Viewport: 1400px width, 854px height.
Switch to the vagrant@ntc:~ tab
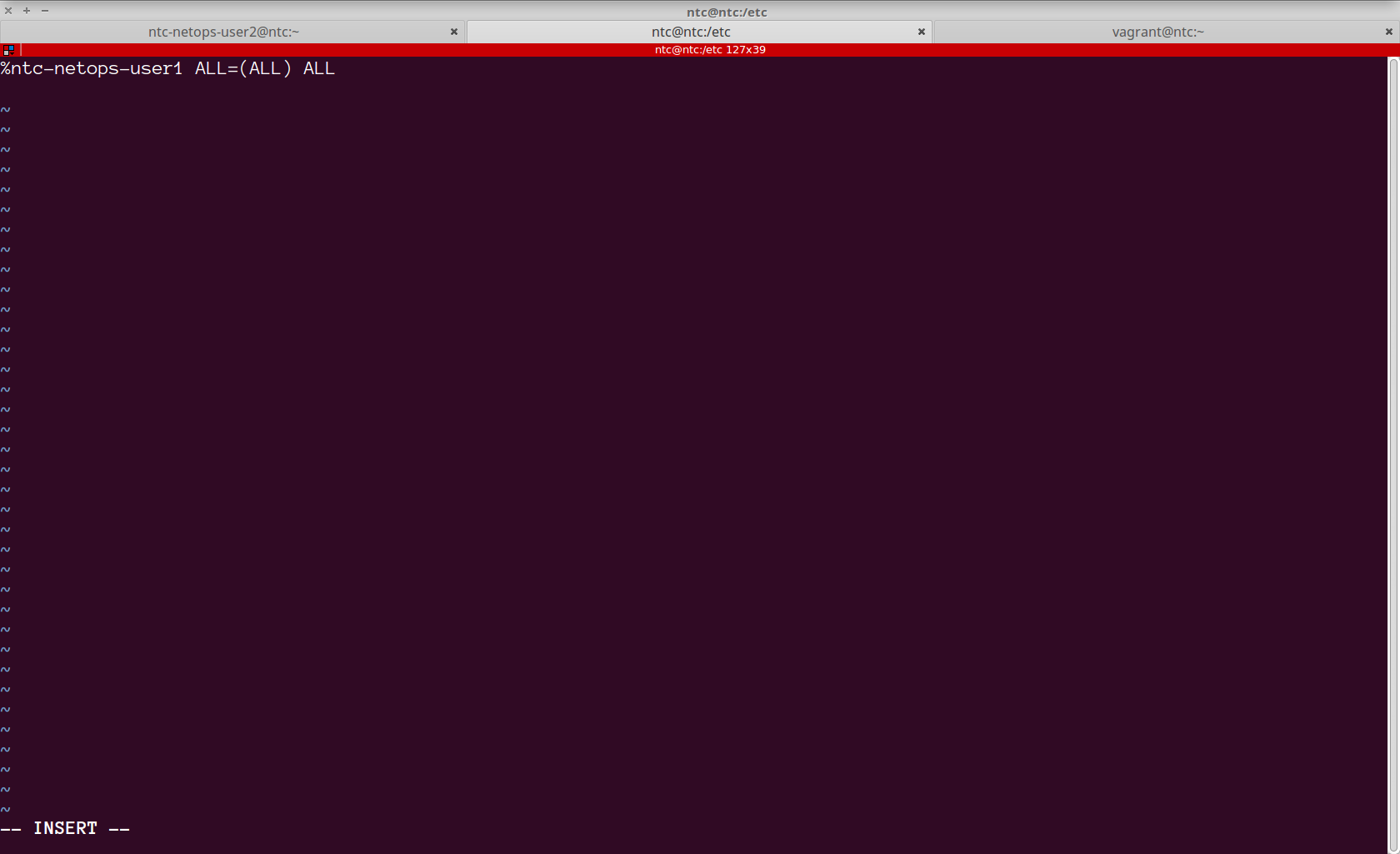[x=1157, y=32]
